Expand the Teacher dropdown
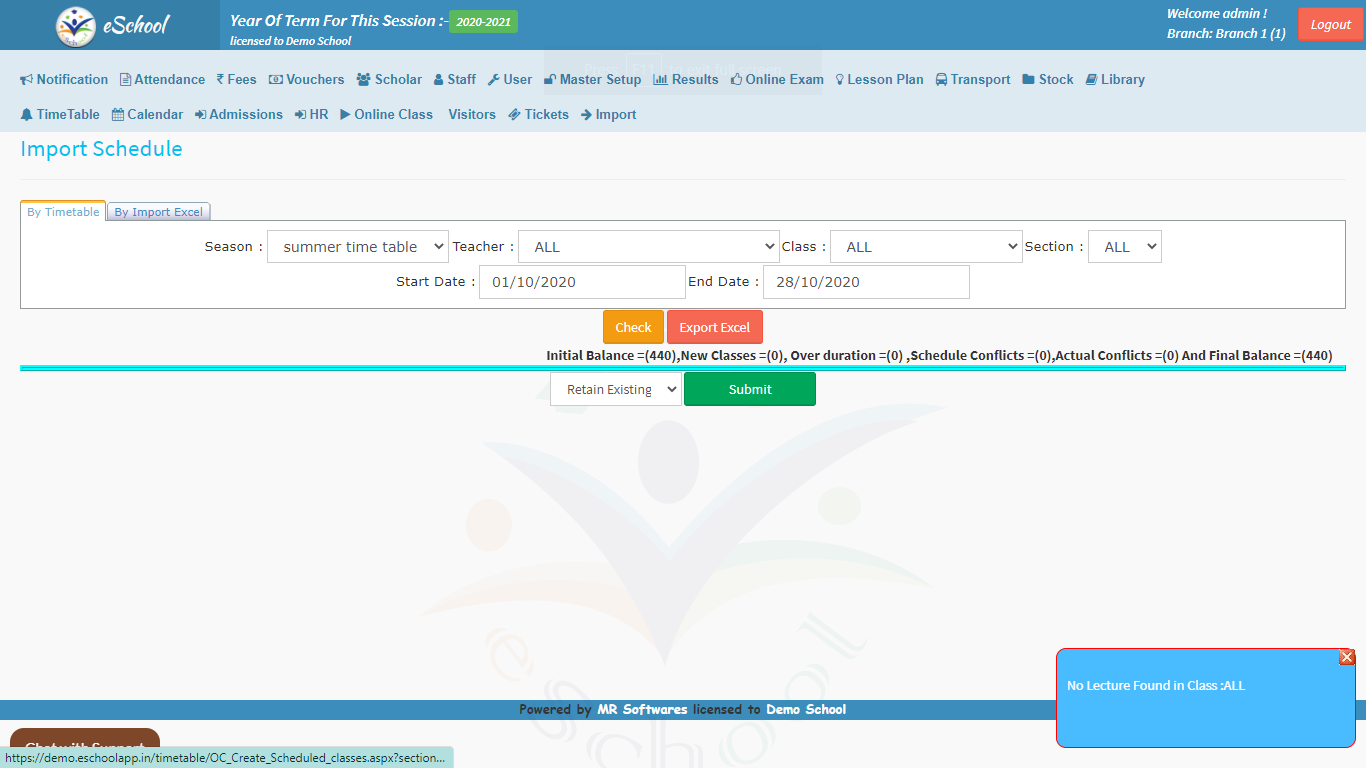This screenshot has width=1366, height=768. pos(648,247)
